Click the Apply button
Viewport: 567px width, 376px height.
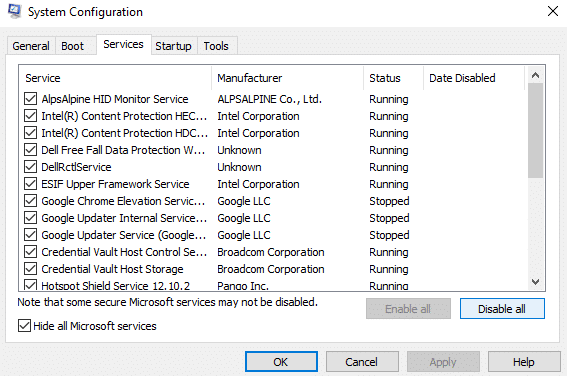443,362
